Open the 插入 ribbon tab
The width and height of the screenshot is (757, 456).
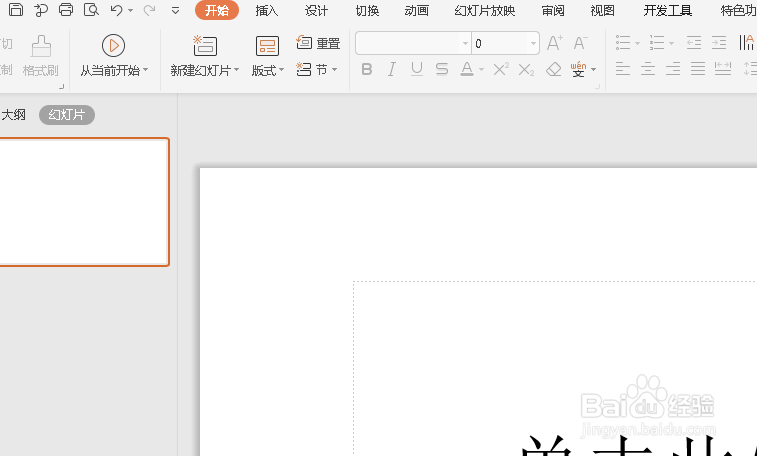tap(266, 11)
